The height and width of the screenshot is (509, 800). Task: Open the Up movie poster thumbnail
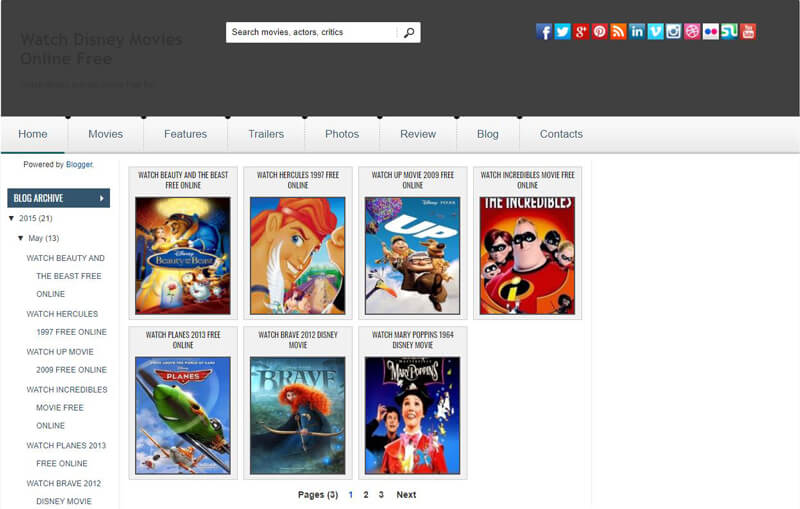(x=412, y=256)
